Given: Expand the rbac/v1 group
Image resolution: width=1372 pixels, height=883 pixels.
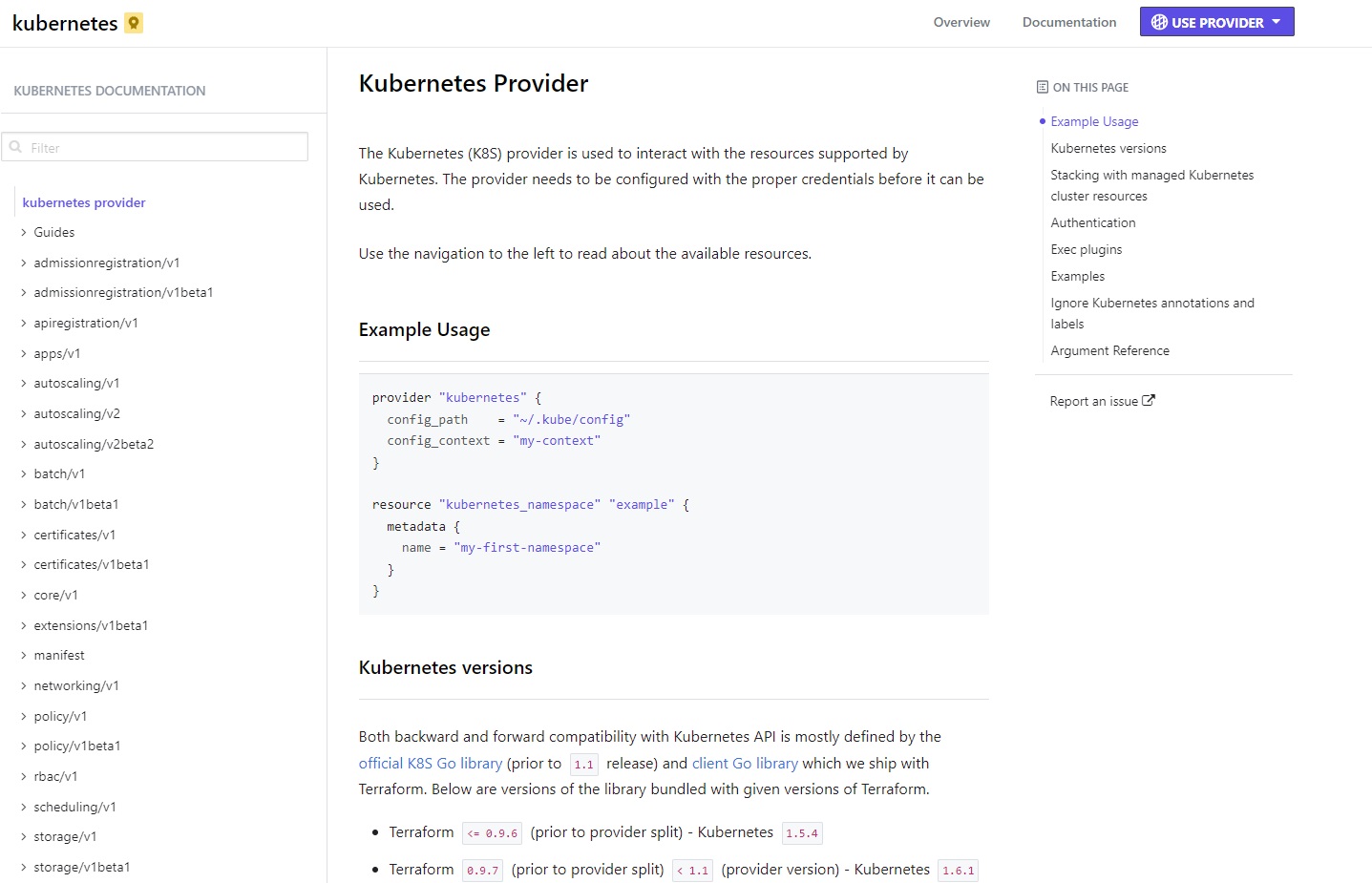Looking at the screenshot, I should pyautogui.click(x=24, y=776).
